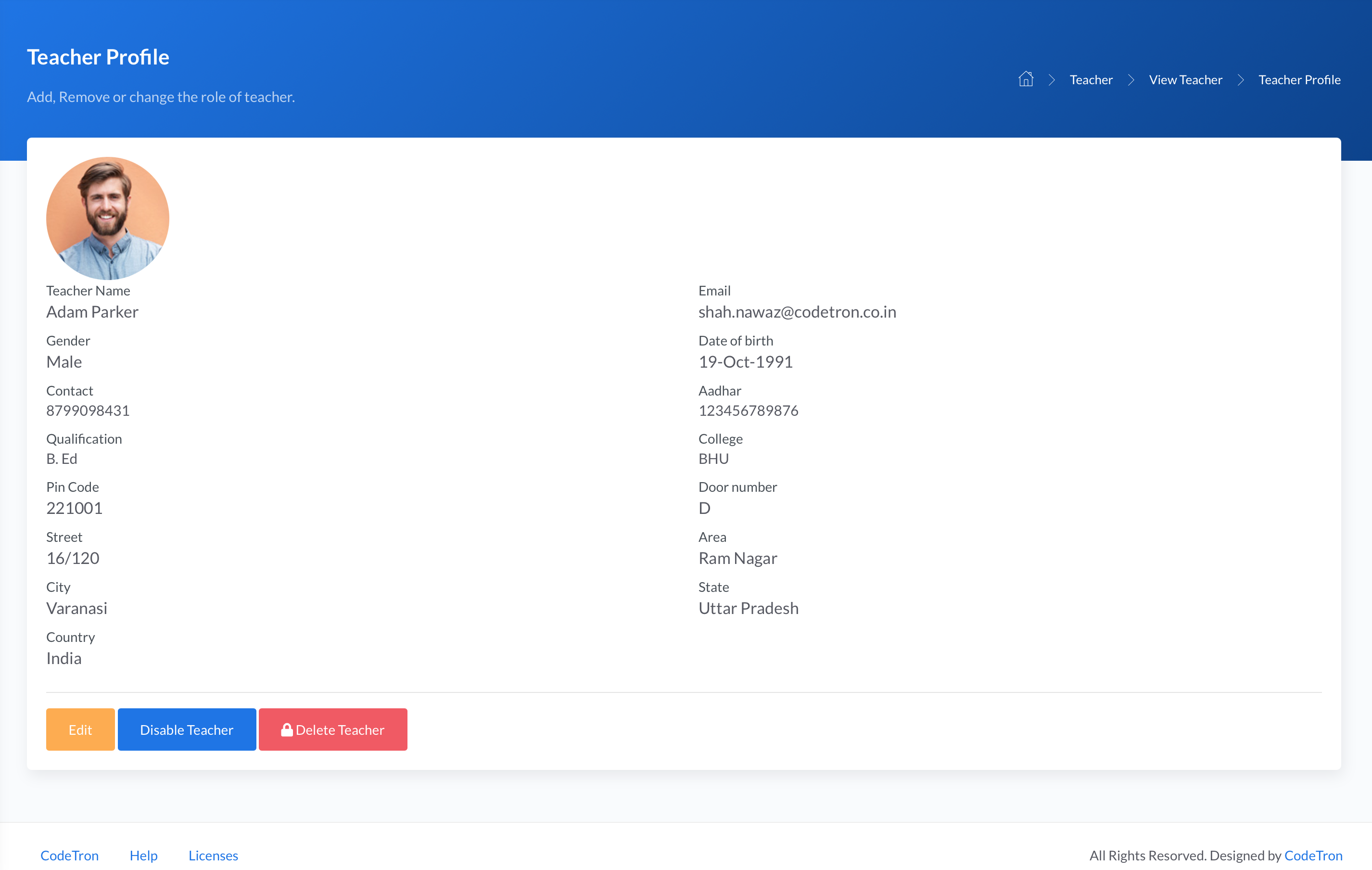Click the home icon in breadcrumb
Screen dimensions: 1372x870
[1026, 79]
